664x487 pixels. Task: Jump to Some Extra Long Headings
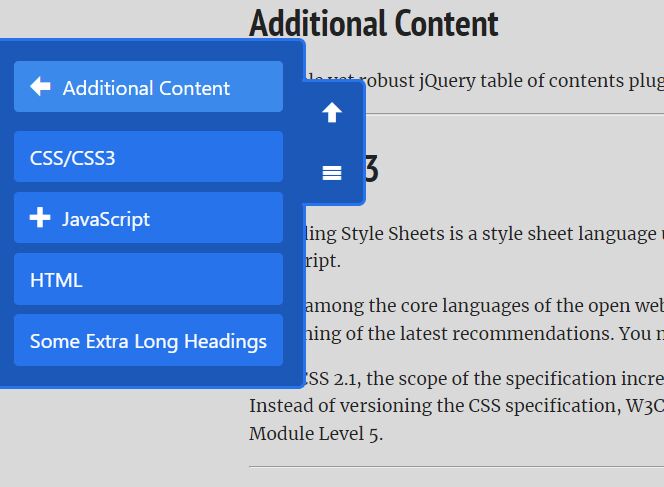(148, 340)
